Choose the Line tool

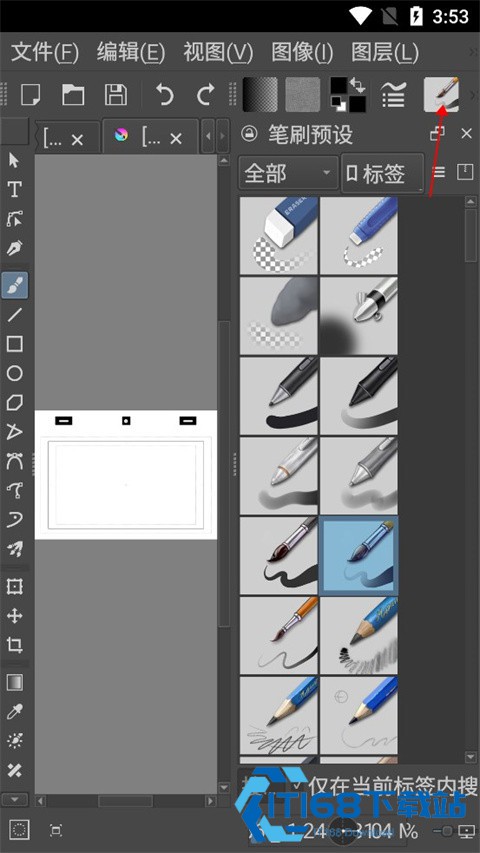tap(14, 314)
